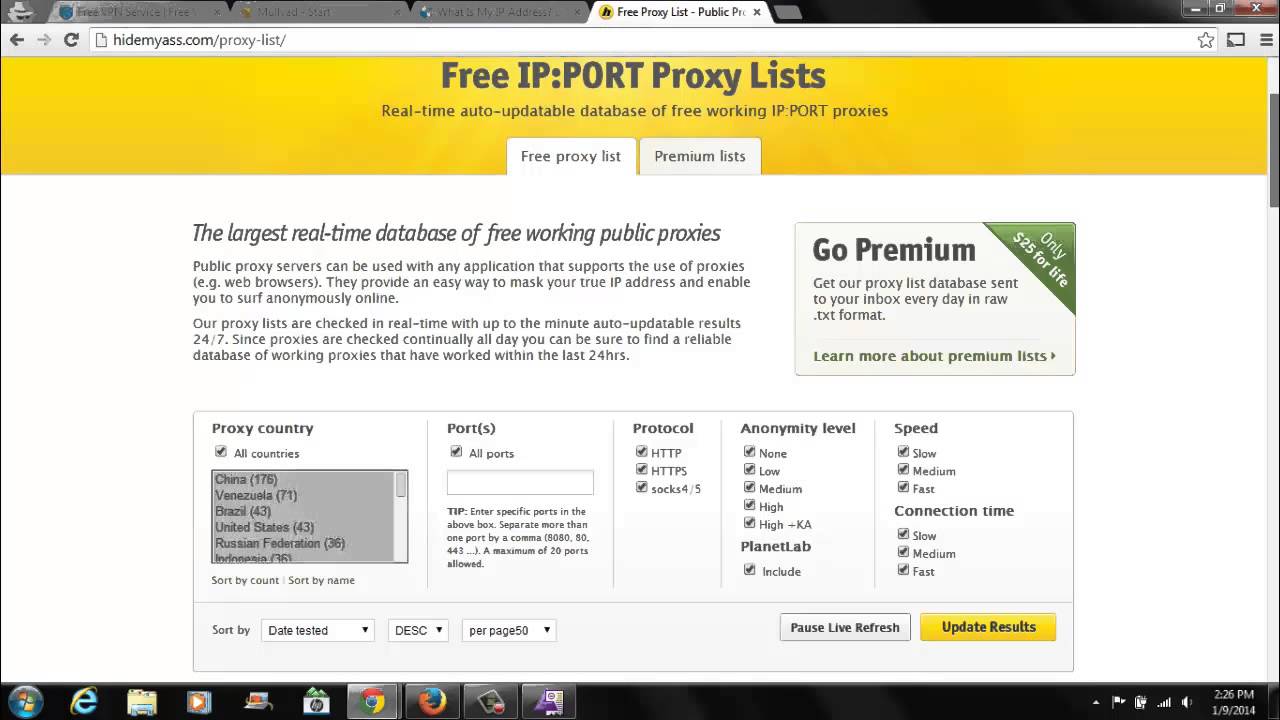Reload the page with refresh icon
This screenshot has width=1280, height=720.
click(71, 40)
